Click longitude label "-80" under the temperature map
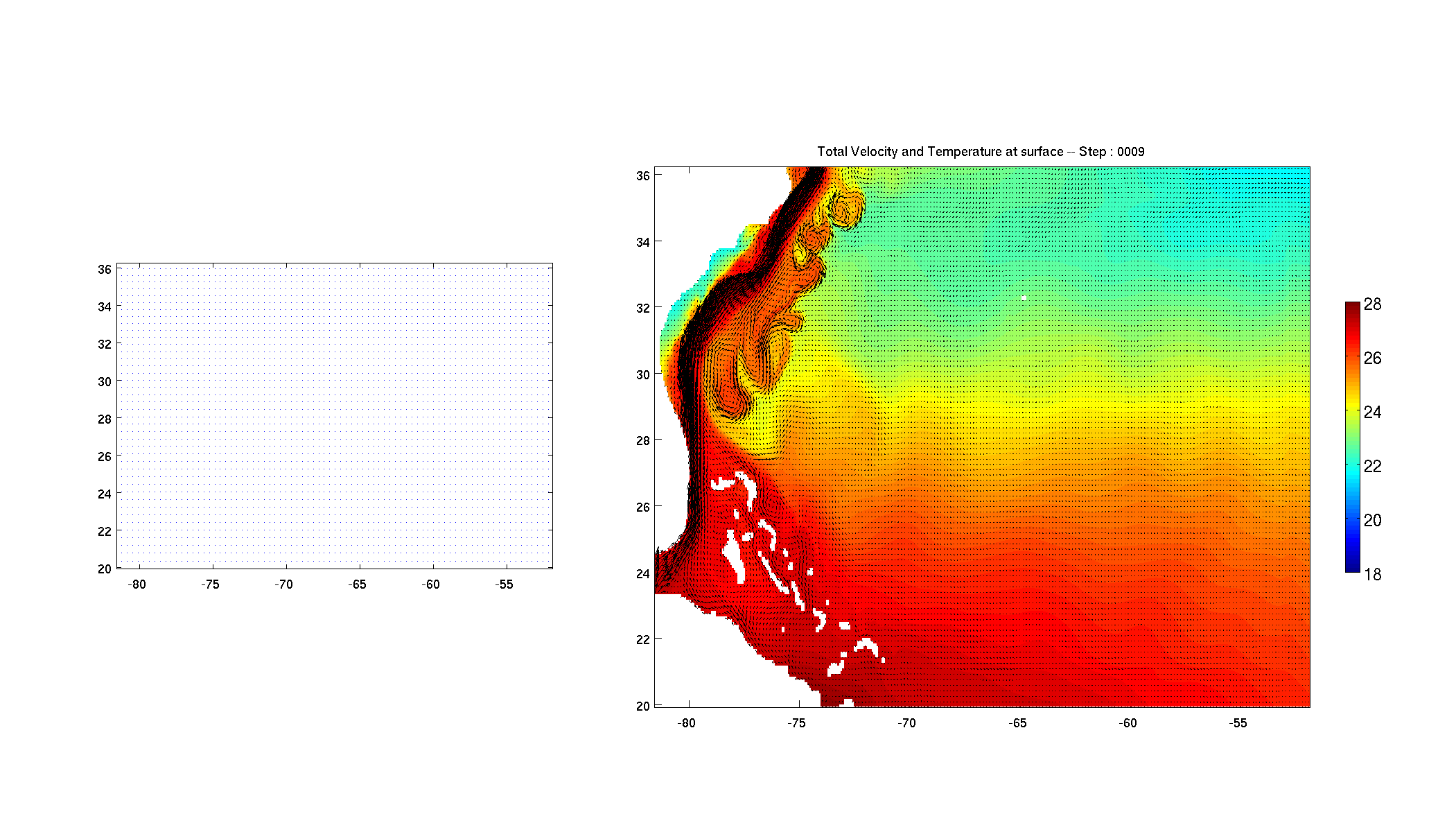 click(686, 723)
